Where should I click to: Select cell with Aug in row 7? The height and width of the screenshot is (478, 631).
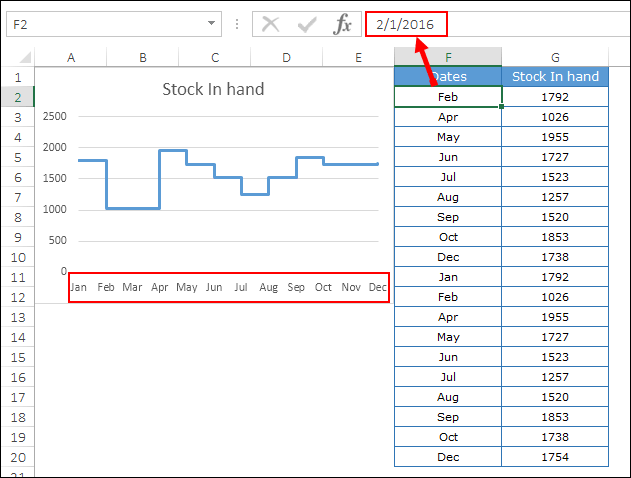(x=448, y=197)
